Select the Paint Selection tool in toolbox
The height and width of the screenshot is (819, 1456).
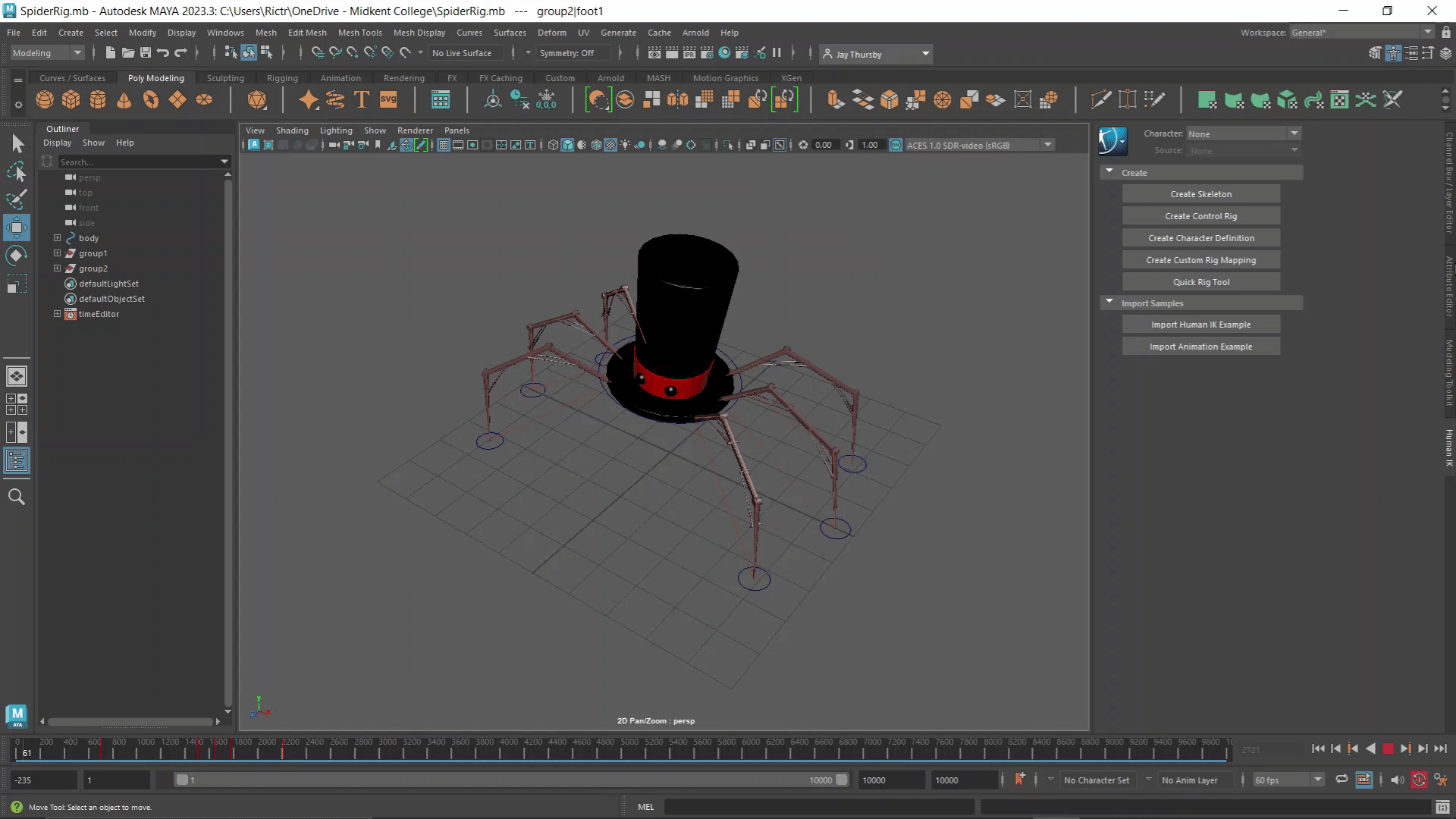(x=17, y=199)
